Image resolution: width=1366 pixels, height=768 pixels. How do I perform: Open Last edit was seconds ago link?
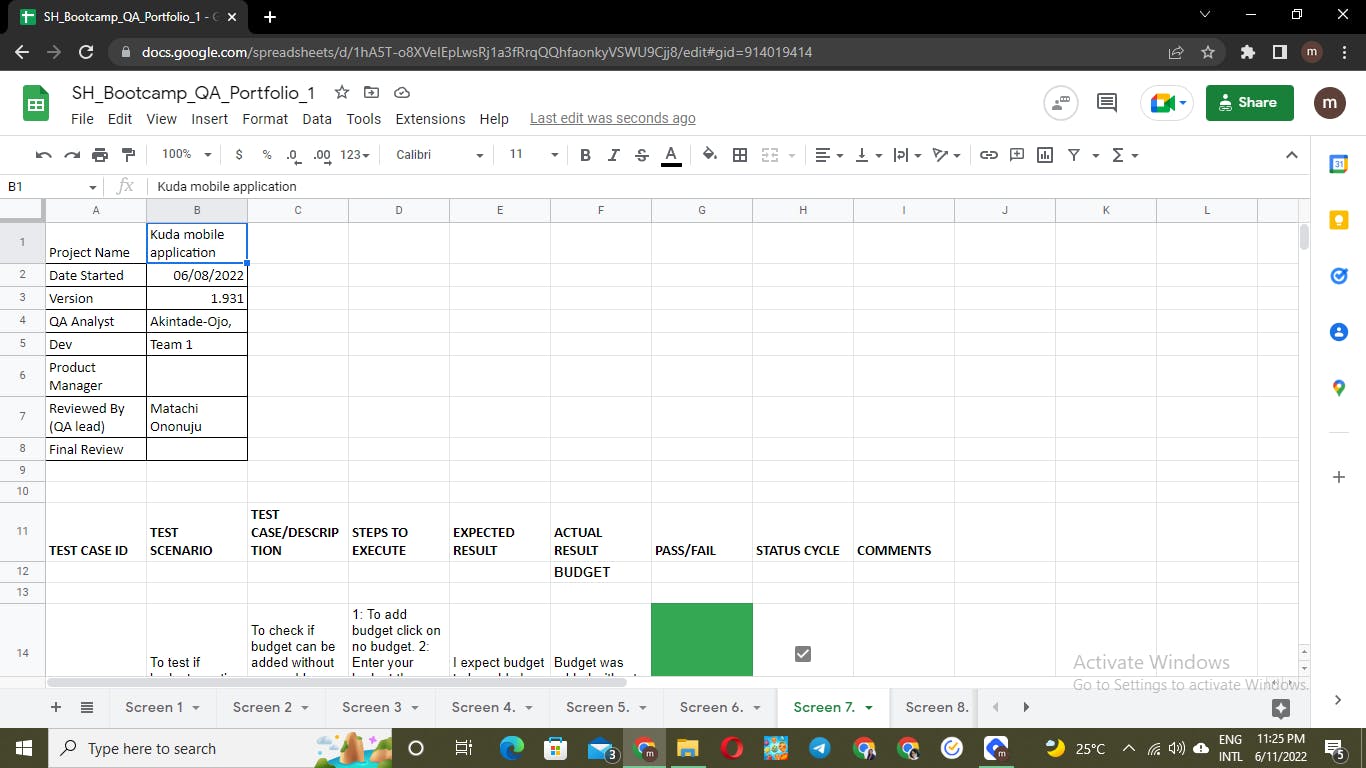(612, 118)
